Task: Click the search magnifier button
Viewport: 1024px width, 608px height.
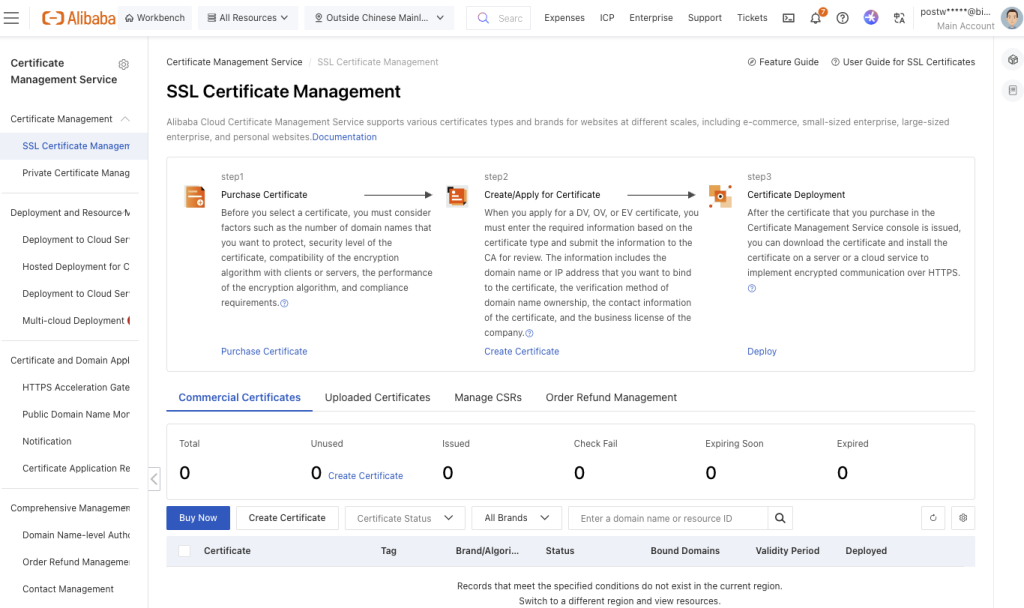Action: pyautogui.click(x=781, y=518)
